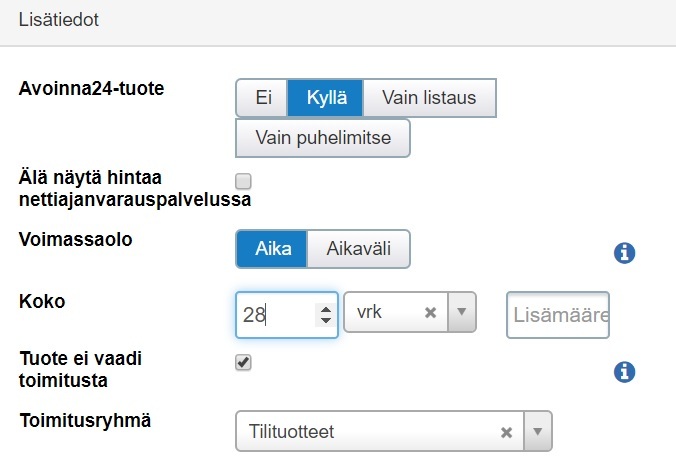Decrease the Koko value with the down arrow
This screenshot has height=468, width=676.
pos(324,321)
